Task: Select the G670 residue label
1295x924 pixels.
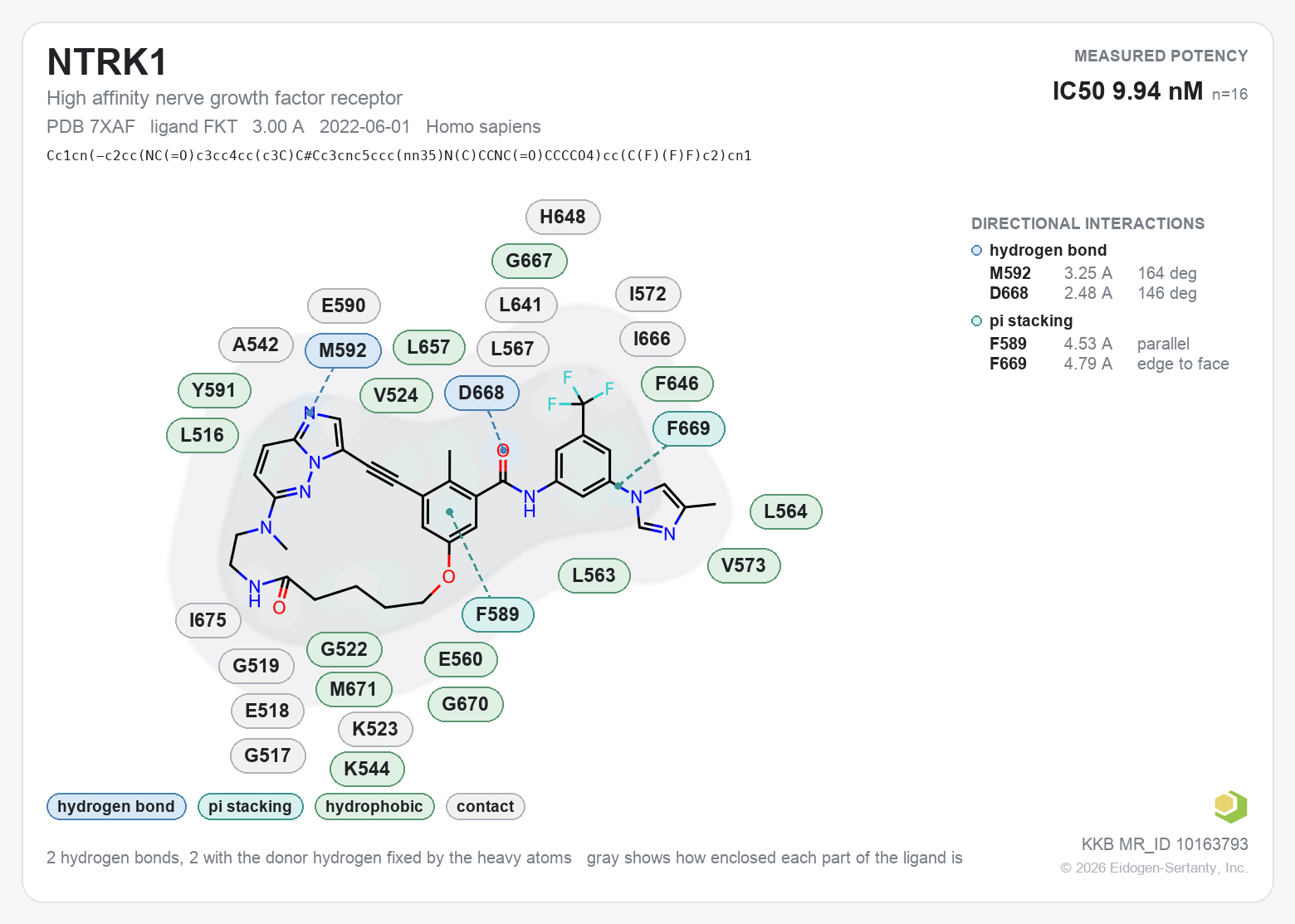Action: coord(466,704)
